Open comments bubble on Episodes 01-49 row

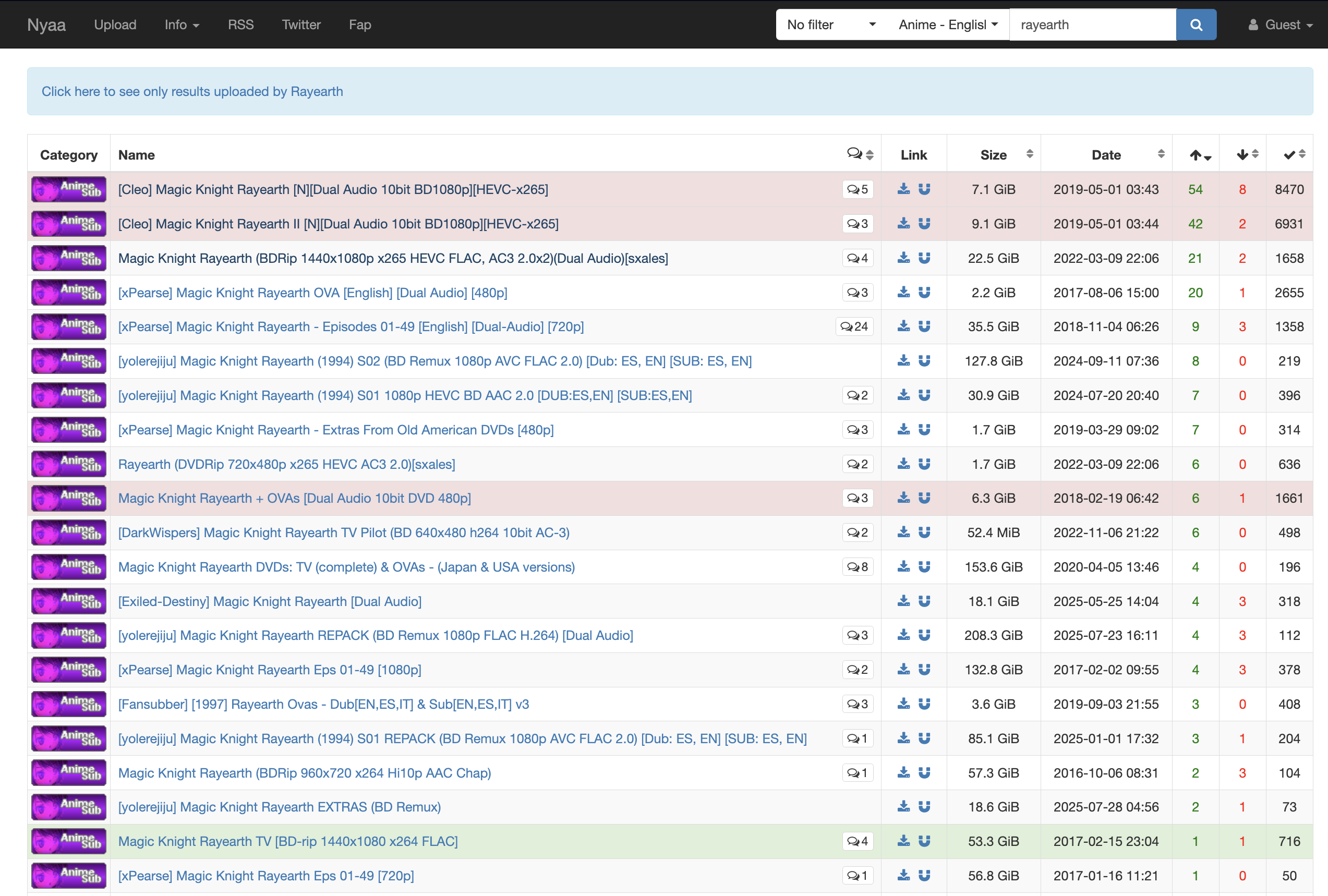854,327
